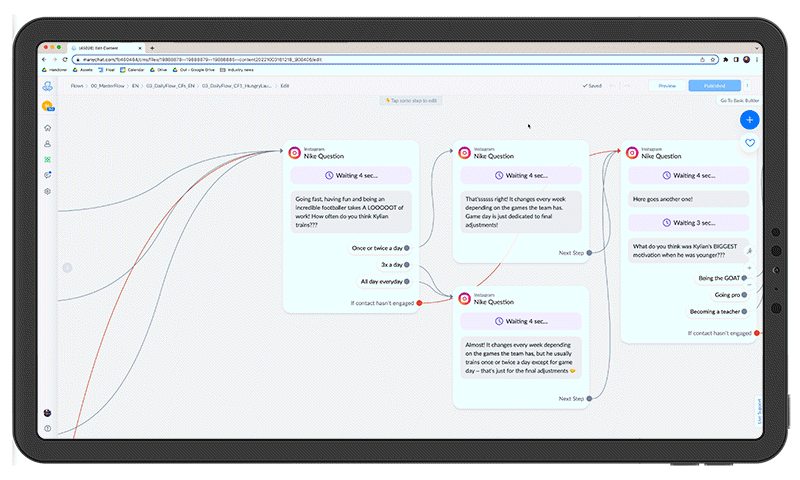The width and height of the screenshot is (800, 480).
Task: Click Next Step dot on That'ssssss right card
Action: pyautogui.click(x=589, y=252)
